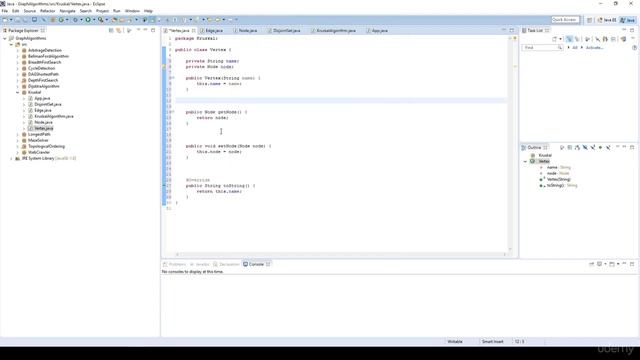Open the Window menu
Viewport: 640px width, 360px height.
coord(132,11)
